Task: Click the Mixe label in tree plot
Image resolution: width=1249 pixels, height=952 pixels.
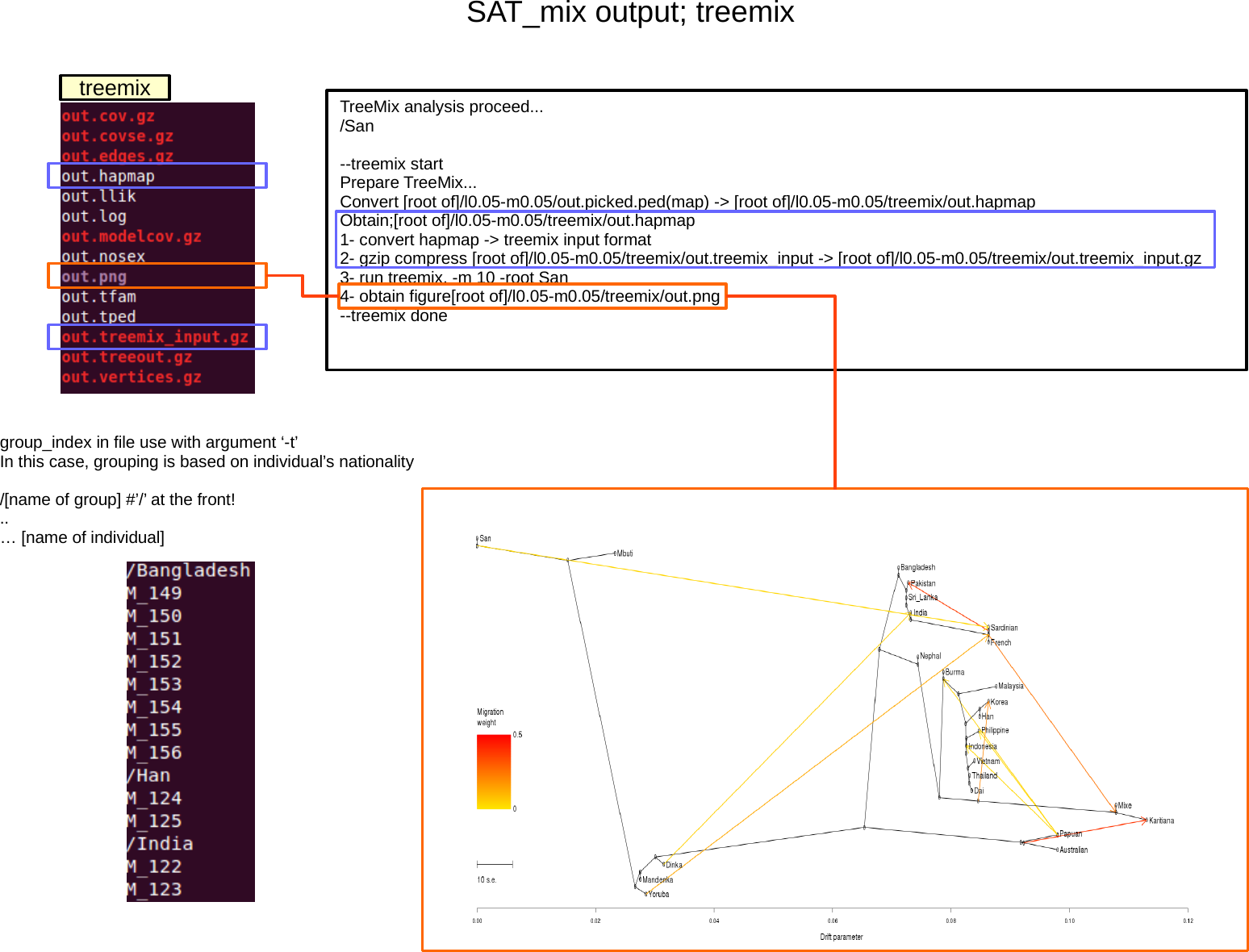Action: pos(1125,805)
